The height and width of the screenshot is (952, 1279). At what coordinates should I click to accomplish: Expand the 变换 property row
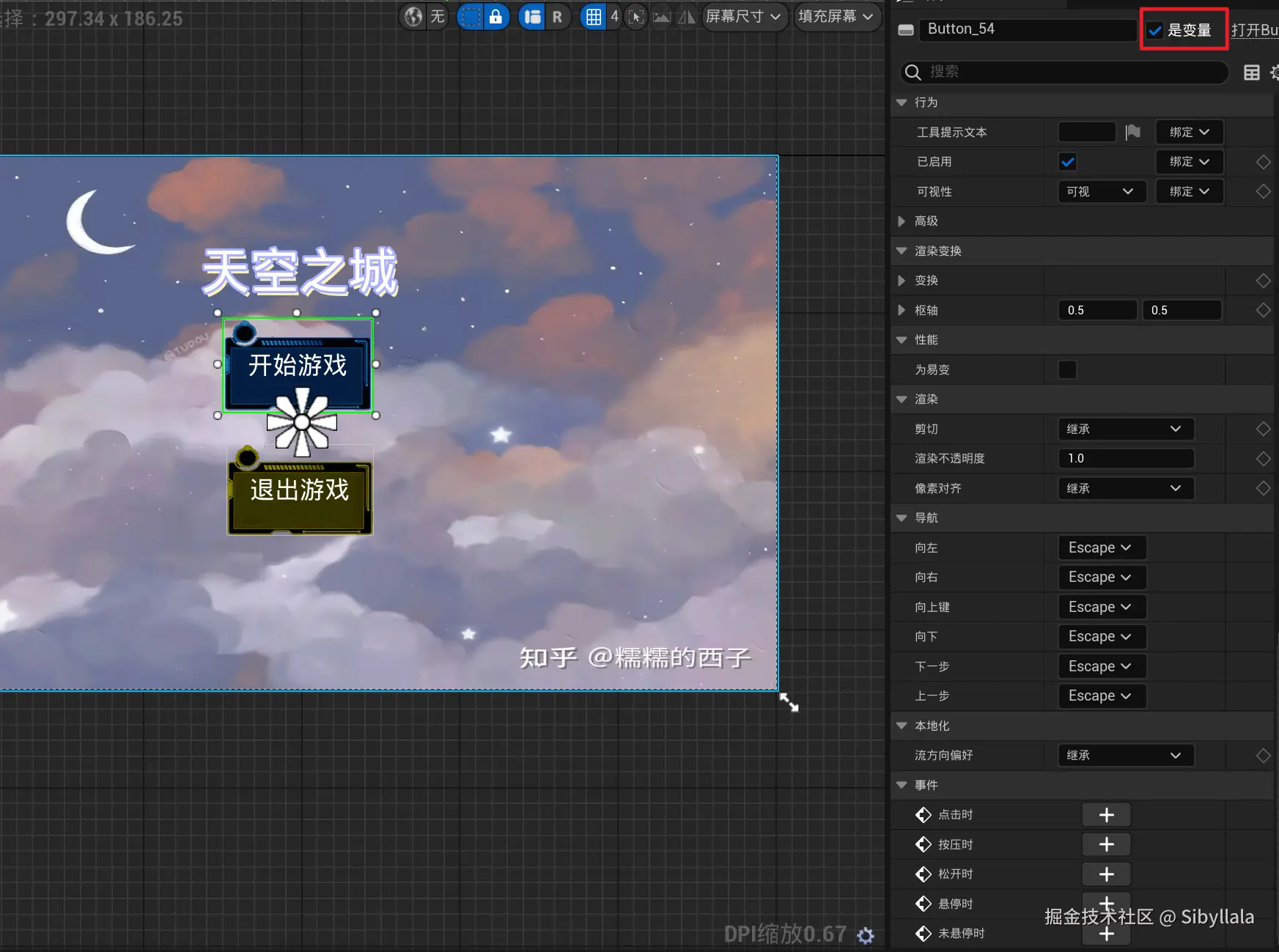[902, 280]
